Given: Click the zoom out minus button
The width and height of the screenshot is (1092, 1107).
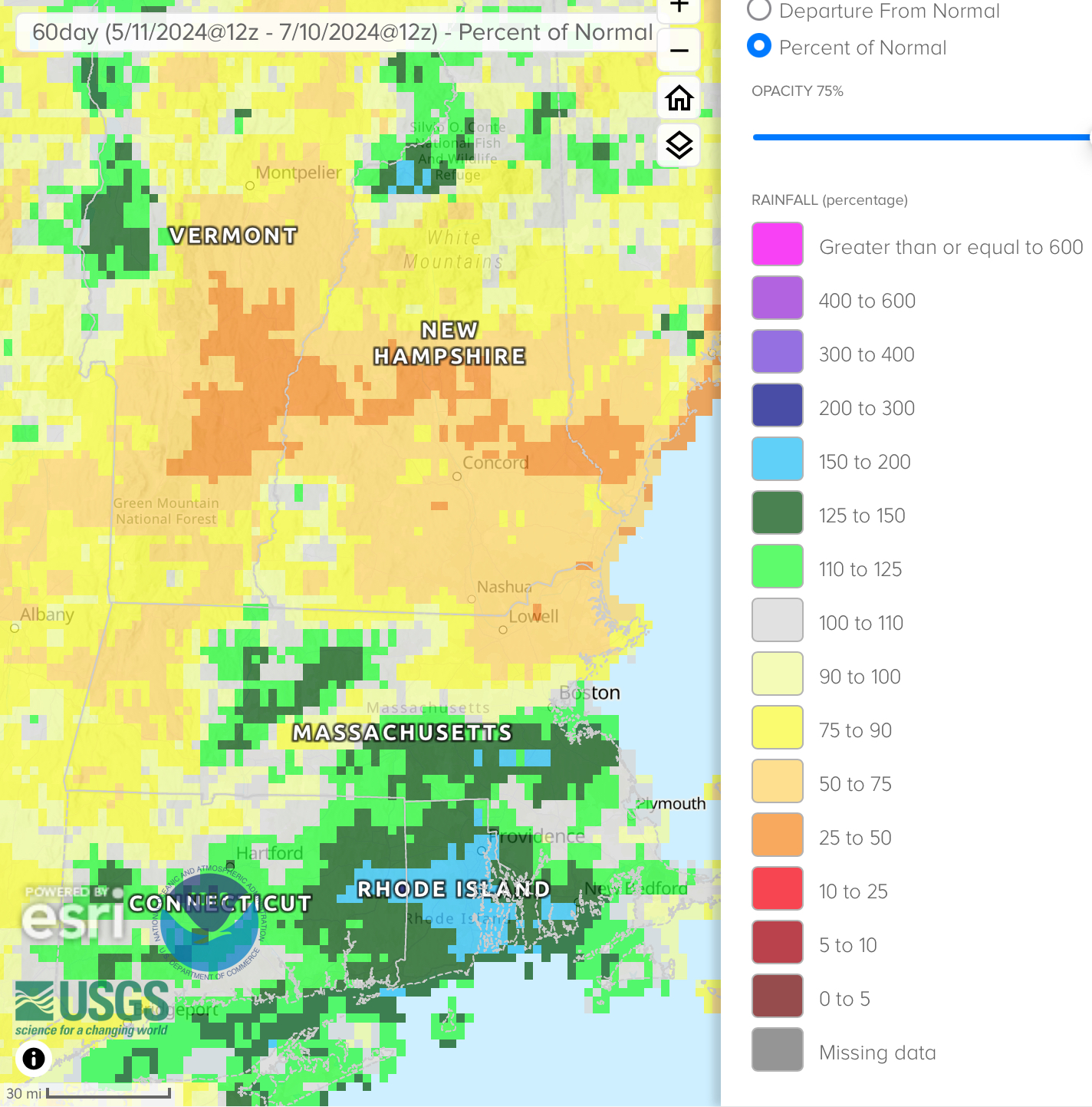Looking at the screenshot, I should point(679,51).
